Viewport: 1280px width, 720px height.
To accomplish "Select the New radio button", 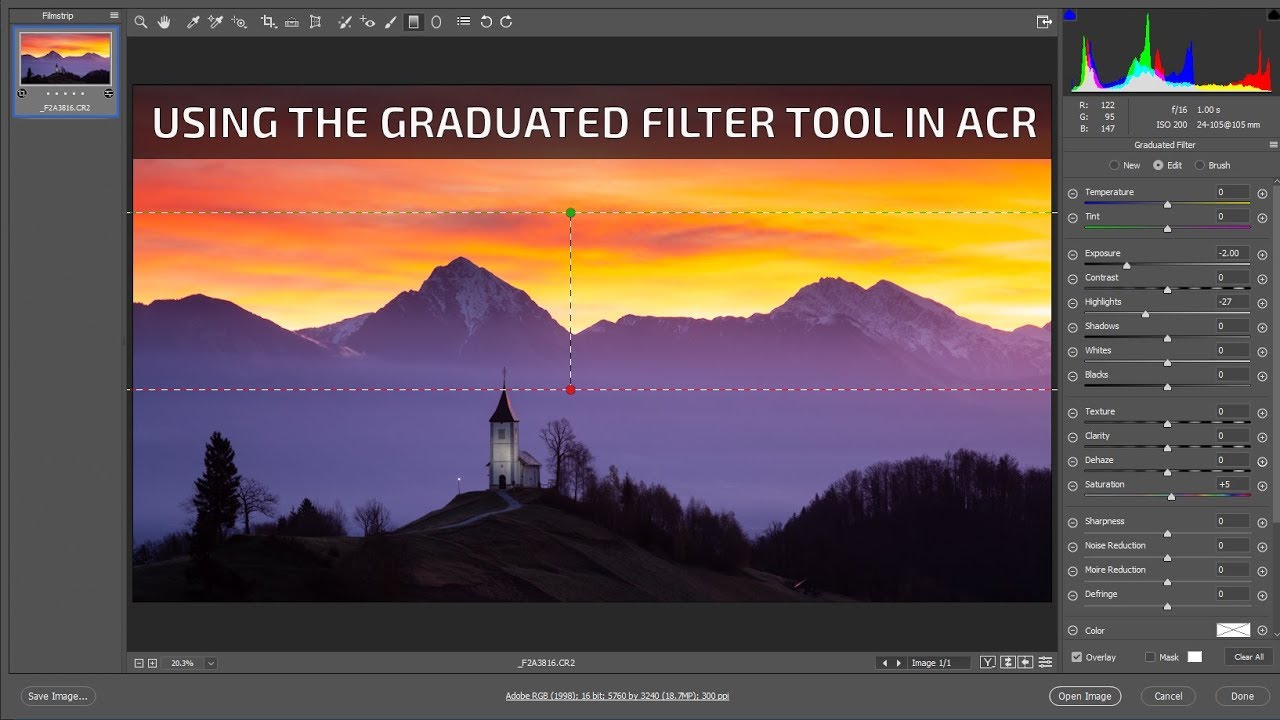I will click(1114, 165).
